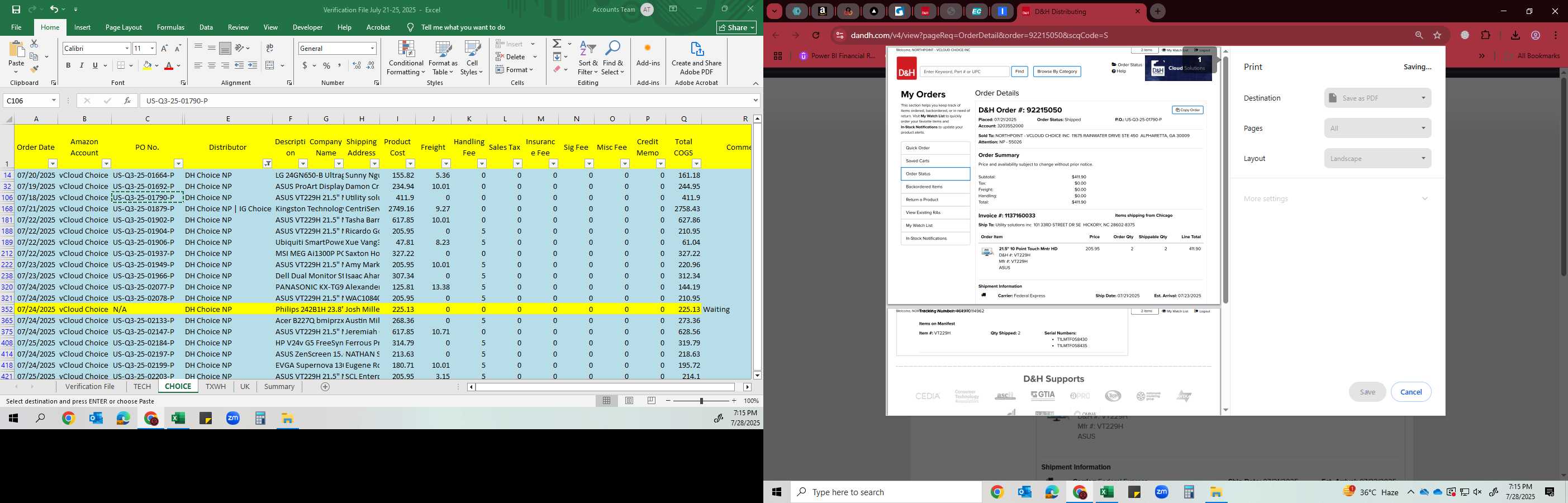The height and width of the screenshot is (503, 1568).
Task: Launch Create and Share Adobe PDF
Action: tap(696, 59)
